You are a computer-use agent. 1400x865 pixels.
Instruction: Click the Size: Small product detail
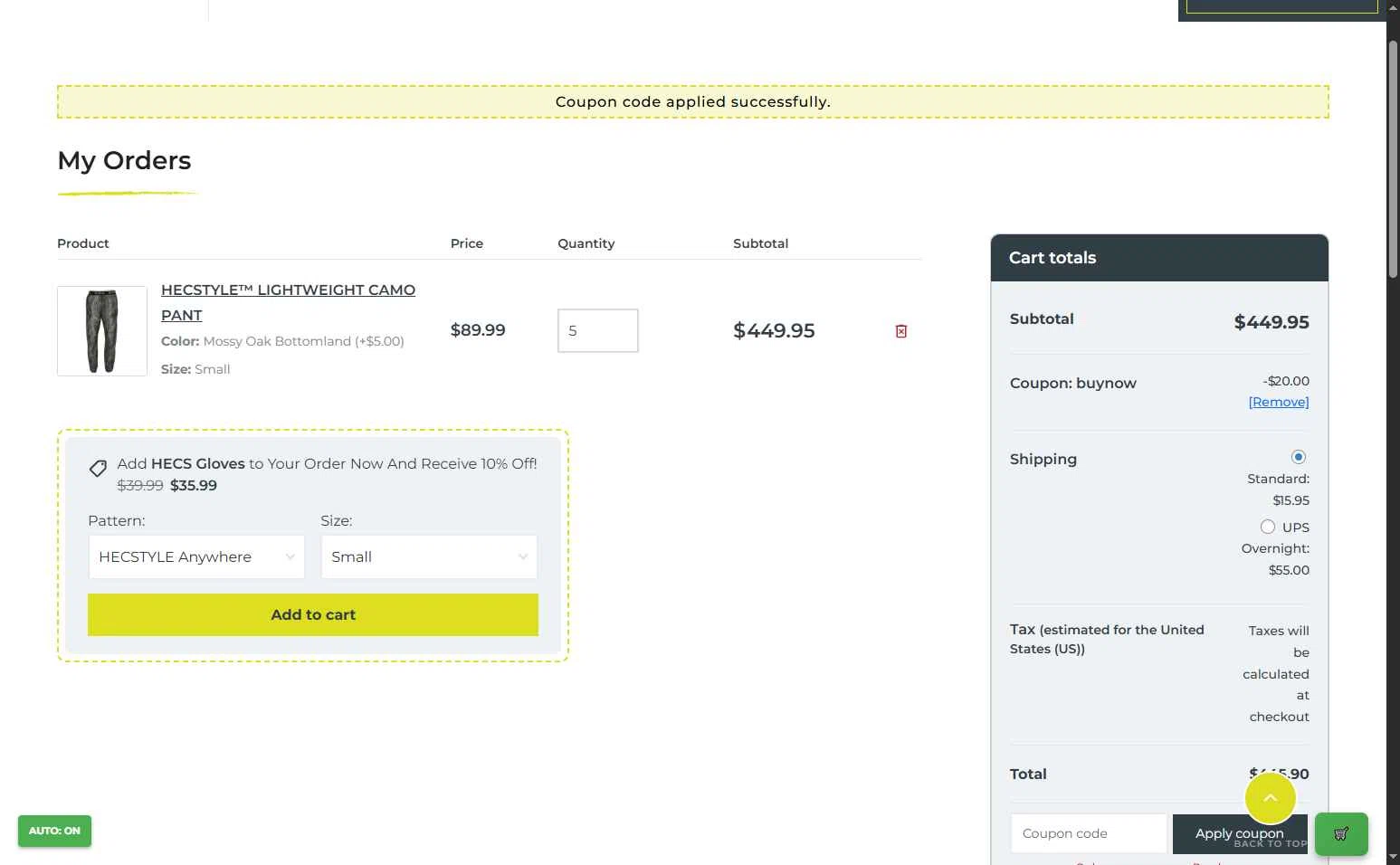coord(195,369)
